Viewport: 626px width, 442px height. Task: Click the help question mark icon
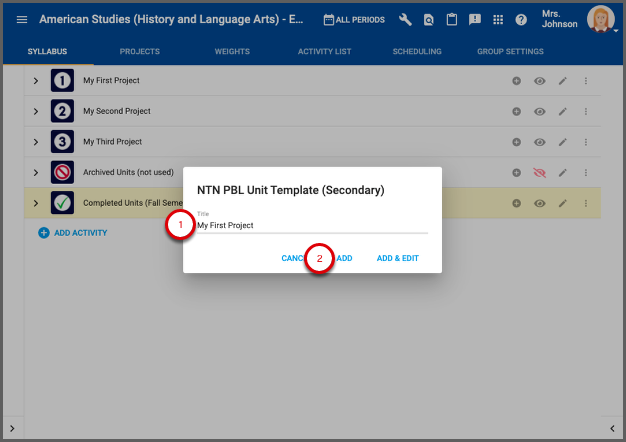(521, 20)
